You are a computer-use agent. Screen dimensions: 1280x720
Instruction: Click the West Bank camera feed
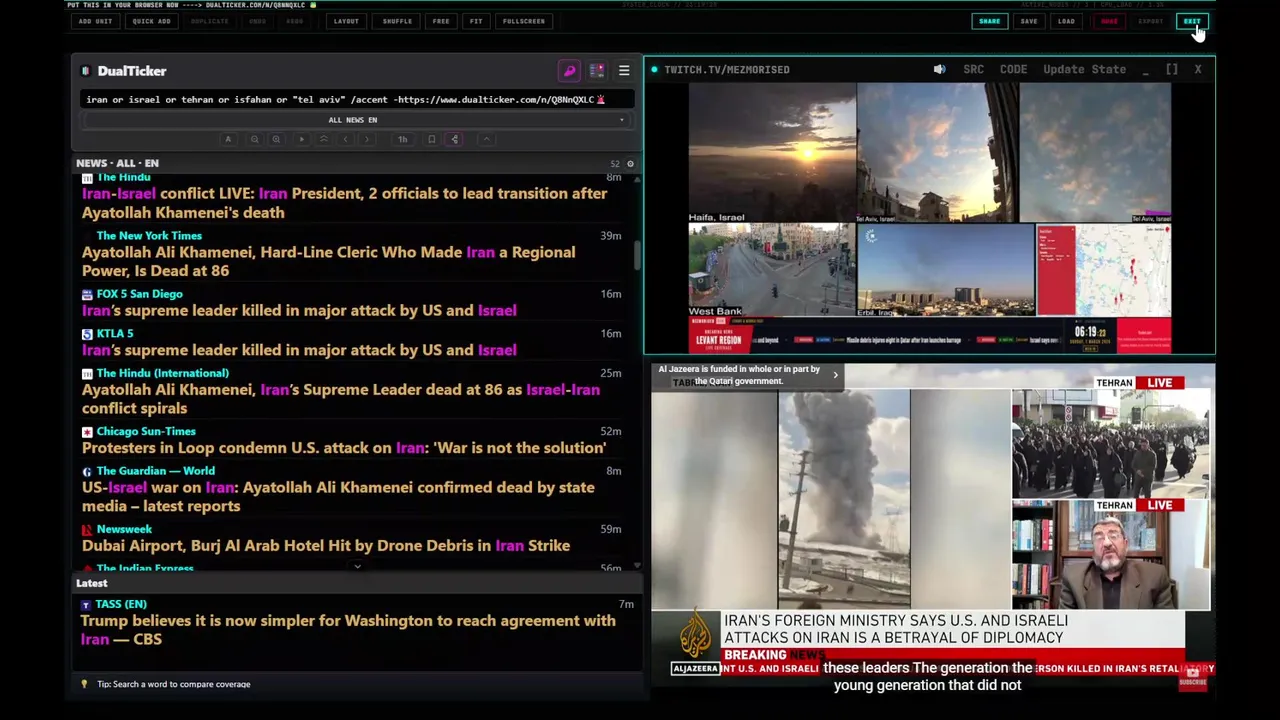click(771, 270)
